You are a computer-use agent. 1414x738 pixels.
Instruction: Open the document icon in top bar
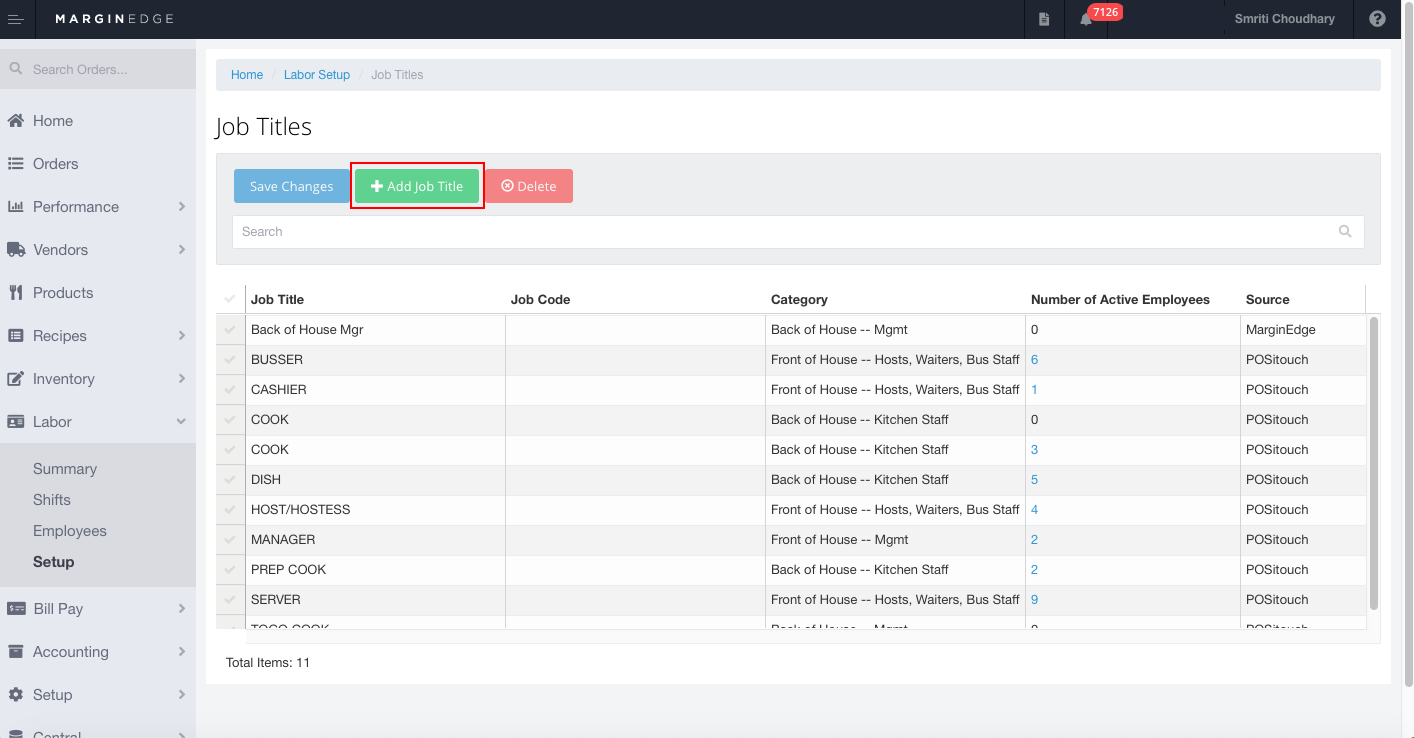pos(1044,19)
